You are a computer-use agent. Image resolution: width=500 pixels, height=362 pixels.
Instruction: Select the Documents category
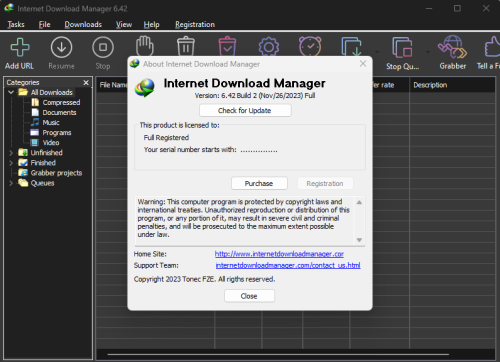coord(59,112)
